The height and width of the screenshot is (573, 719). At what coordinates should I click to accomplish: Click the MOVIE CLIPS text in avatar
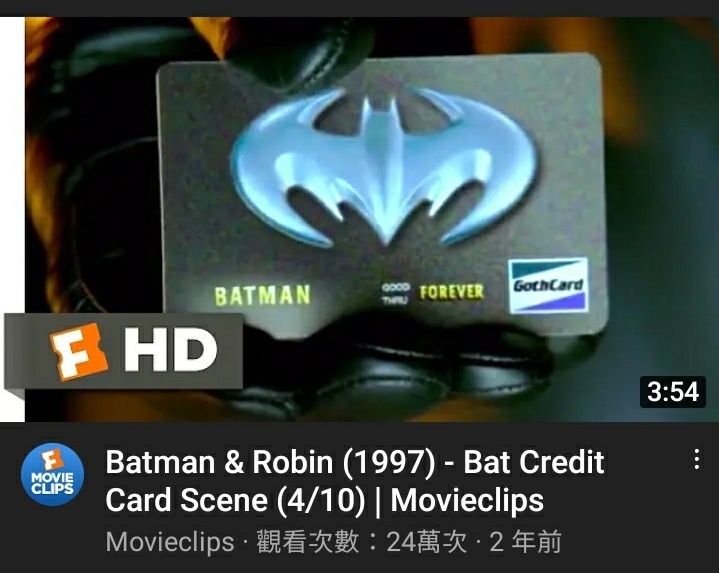pyautogui.click(x=52, y=484)
